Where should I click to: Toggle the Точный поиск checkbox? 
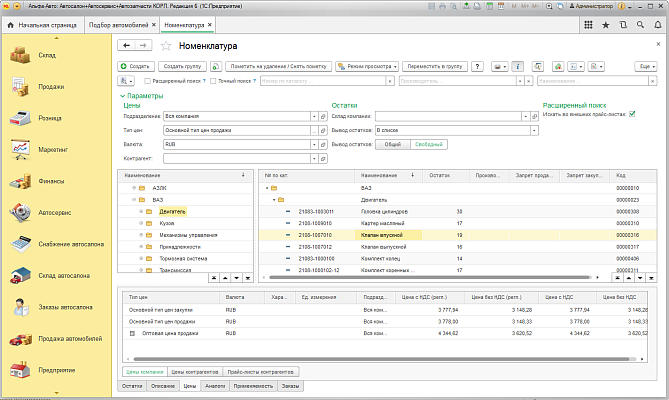(x=213, y=80)
